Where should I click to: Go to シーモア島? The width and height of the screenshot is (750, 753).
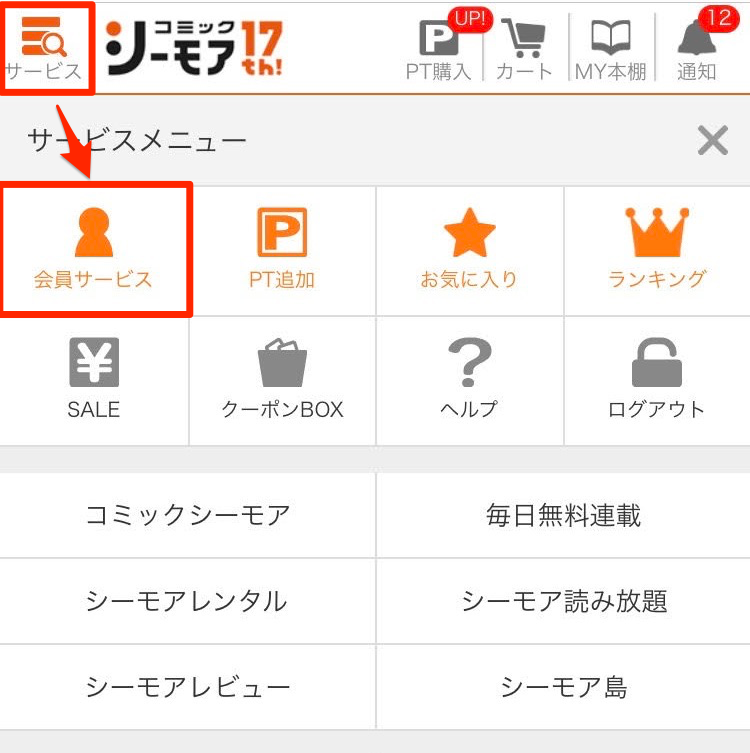(x=564, y=687)
